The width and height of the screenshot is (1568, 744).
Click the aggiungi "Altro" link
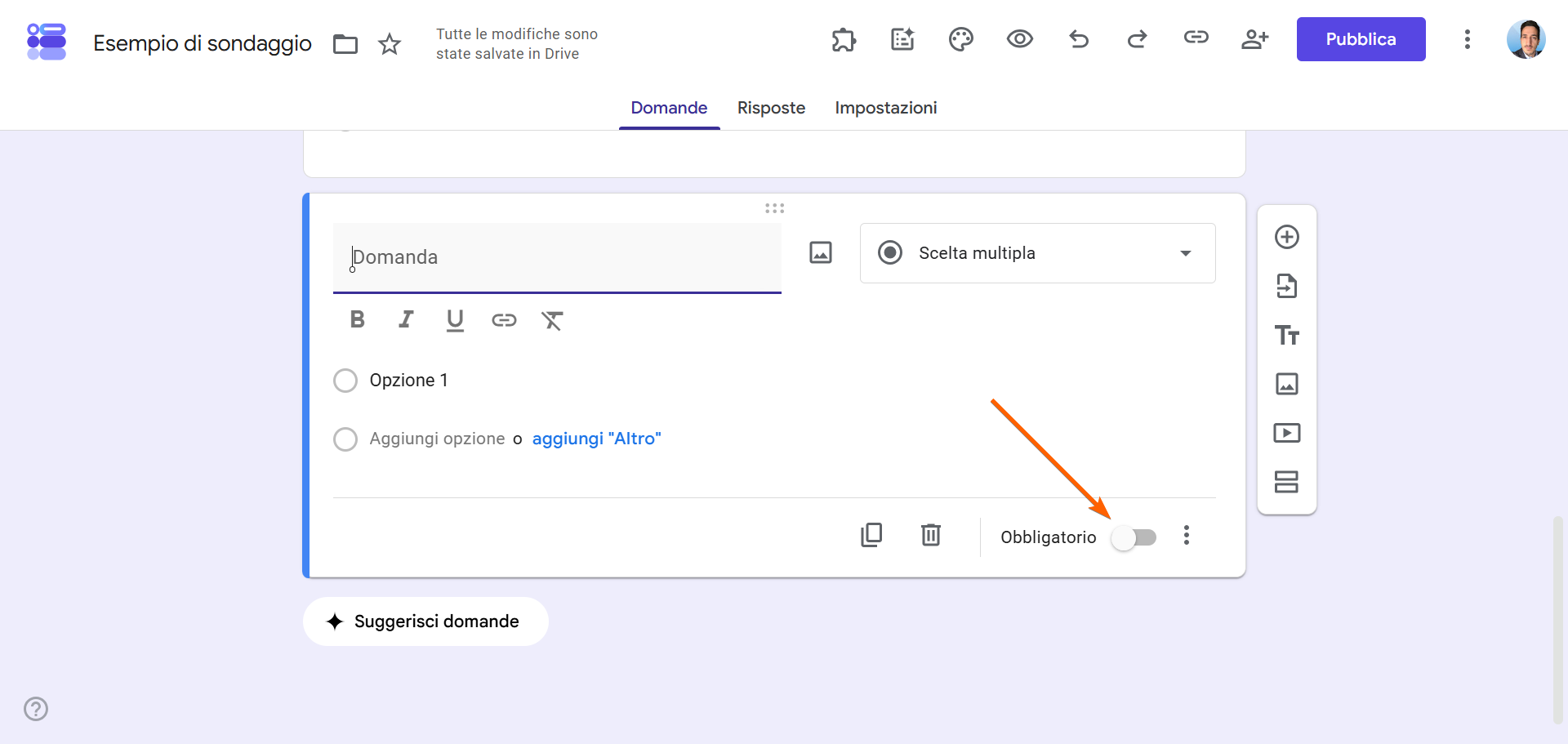coord(597,439)
